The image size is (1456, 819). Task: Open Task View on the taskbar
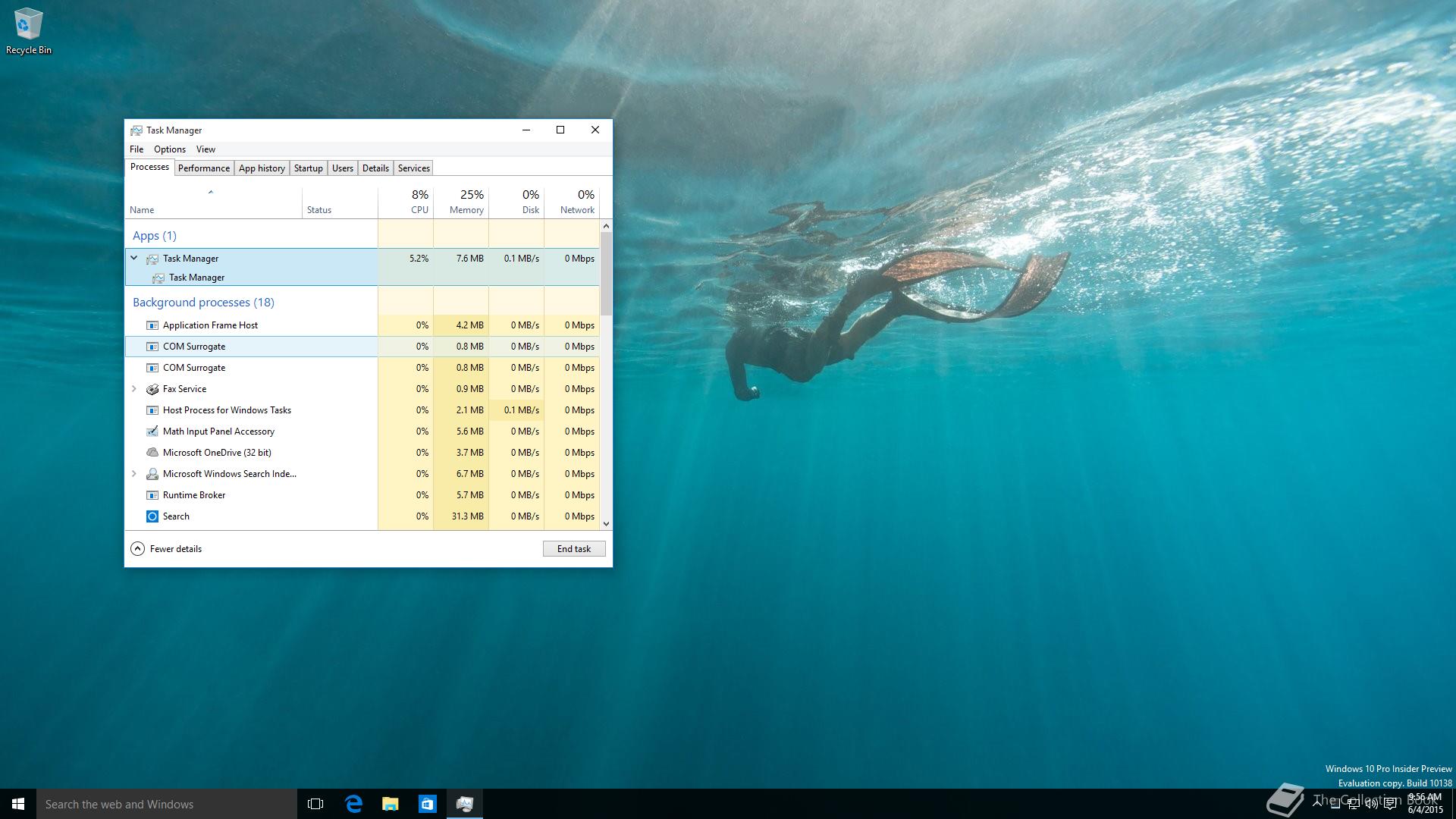click(315, 804)
